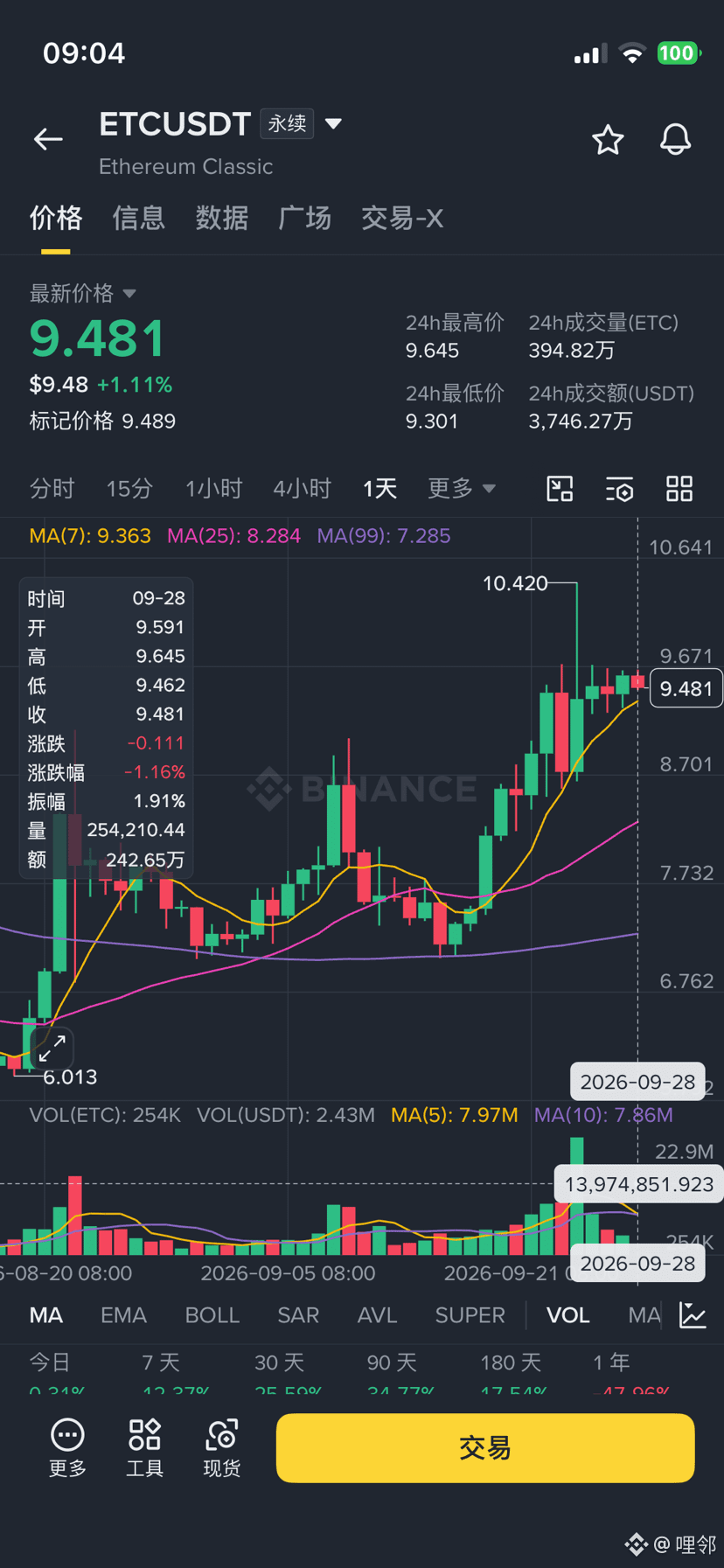This screenshot has height=1568, width=724.
Task: Open the 永续 contract type dropdown
Action: (x=301, y=123)
